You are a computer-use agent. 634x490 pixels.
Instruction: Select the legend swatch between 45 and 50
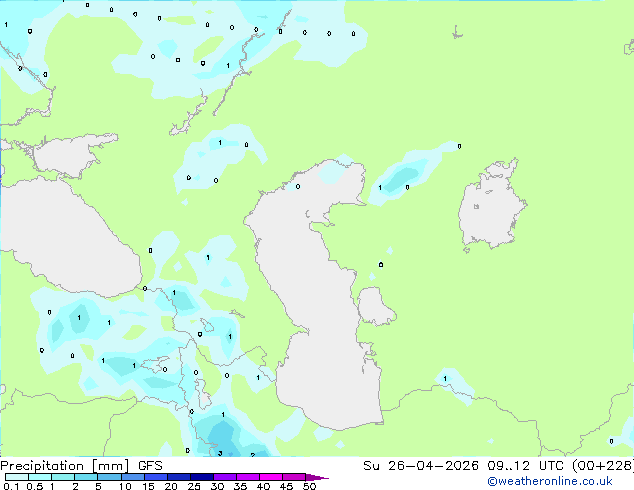(x=293, y=477)
